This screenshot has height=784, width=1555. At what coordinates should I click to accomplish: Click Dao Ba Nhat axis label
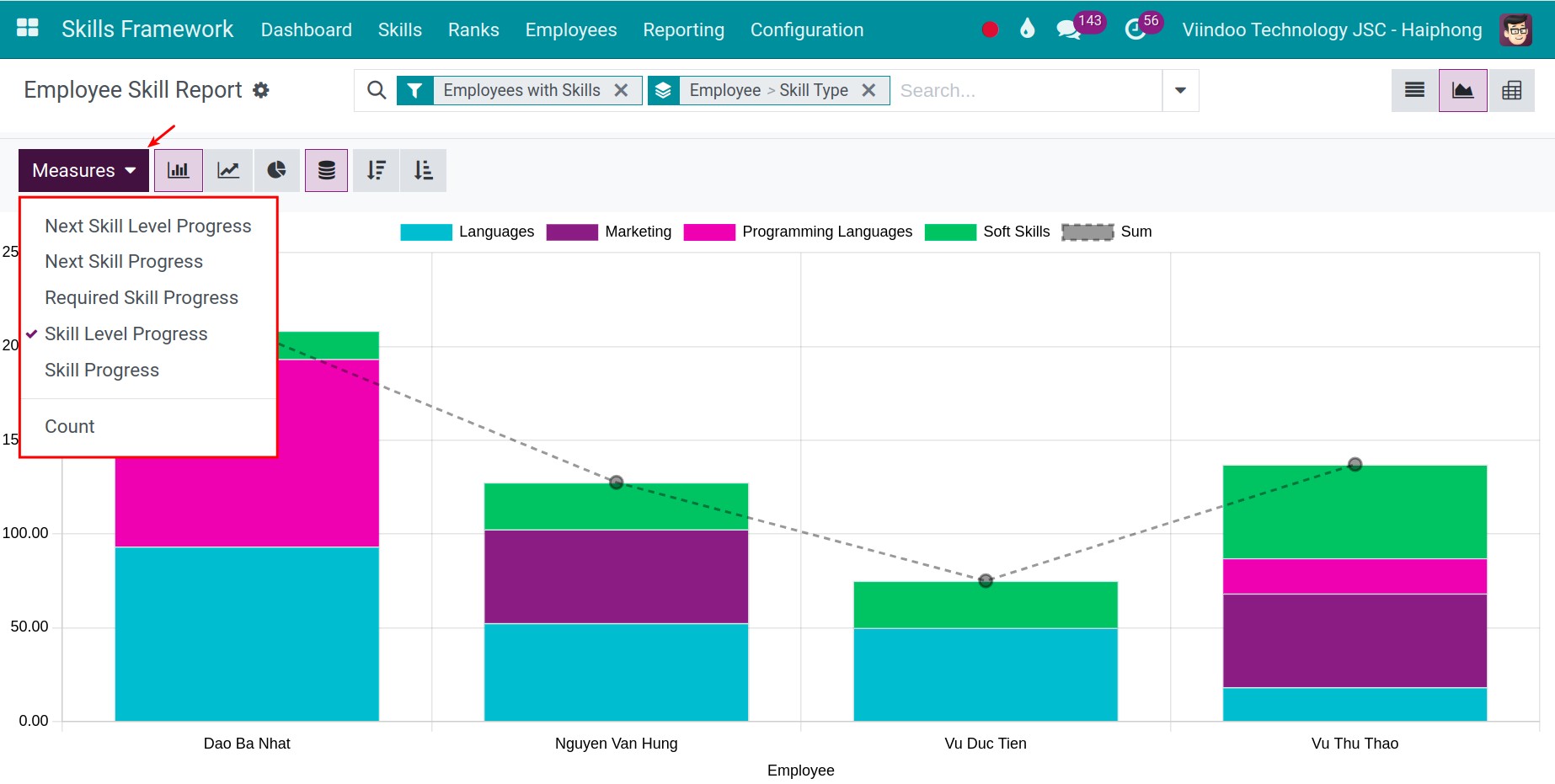point(247,744)
